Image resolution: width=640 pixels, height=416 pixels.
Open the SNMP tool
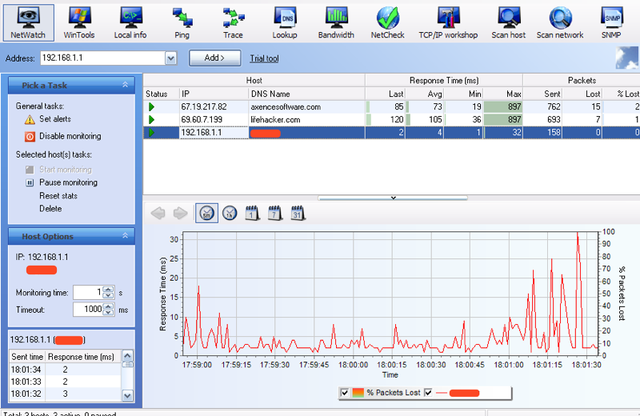point(611,21)
